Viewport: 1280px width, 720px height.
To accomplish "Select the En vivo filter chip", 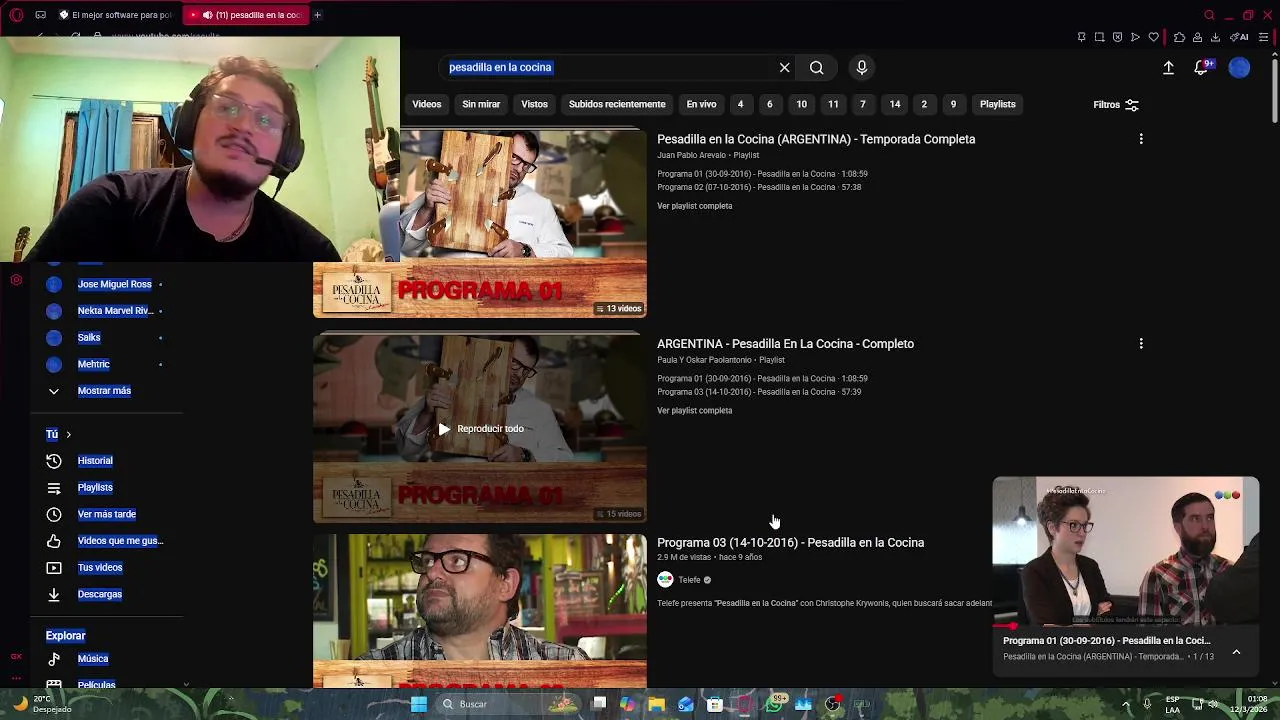I will tap(701, 104).
